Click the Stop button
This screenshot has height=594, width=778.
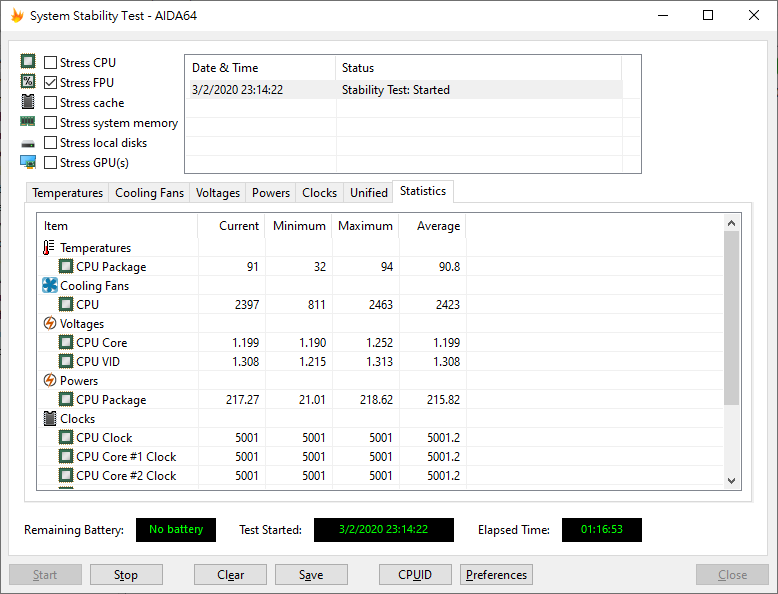pyautogui.click(x=126, y=575)
